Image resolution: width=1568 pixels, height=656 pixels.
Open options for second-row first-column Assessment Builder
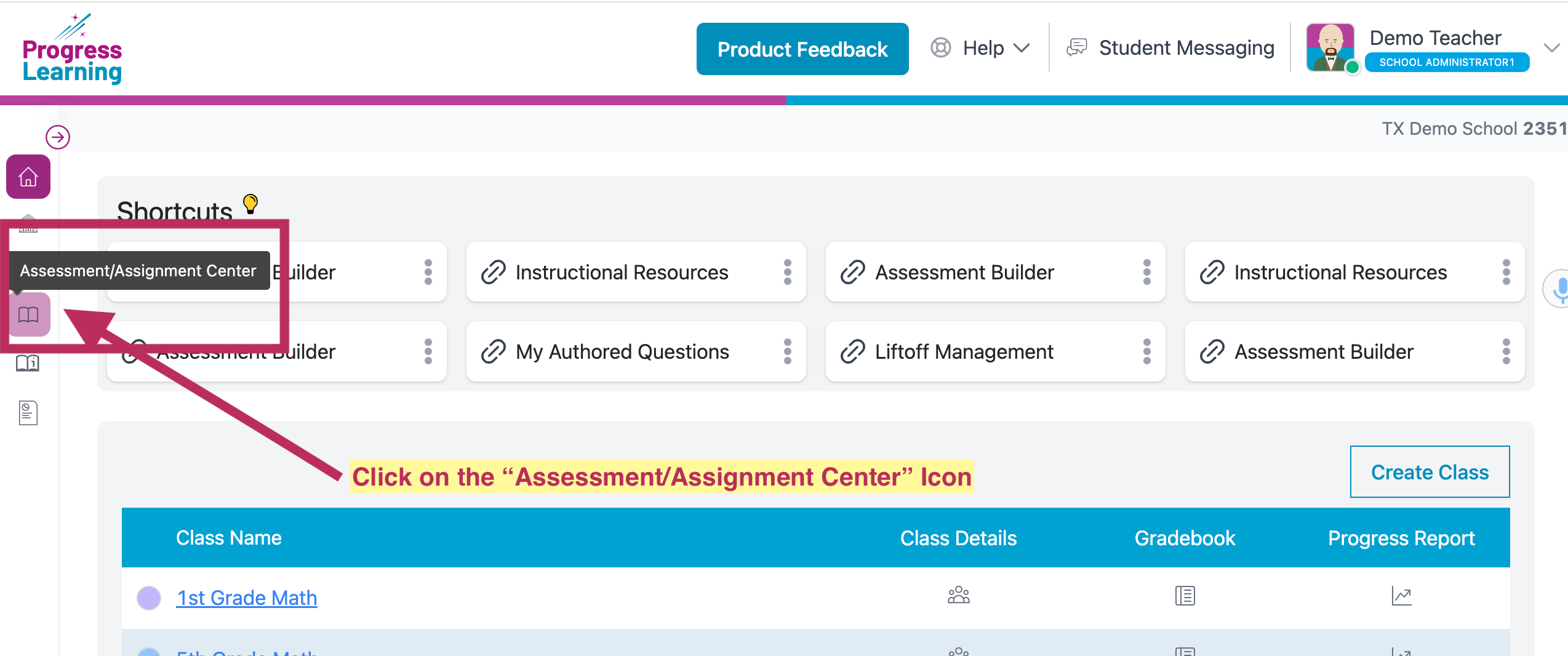pyautogui.click(x=428, y=351)
